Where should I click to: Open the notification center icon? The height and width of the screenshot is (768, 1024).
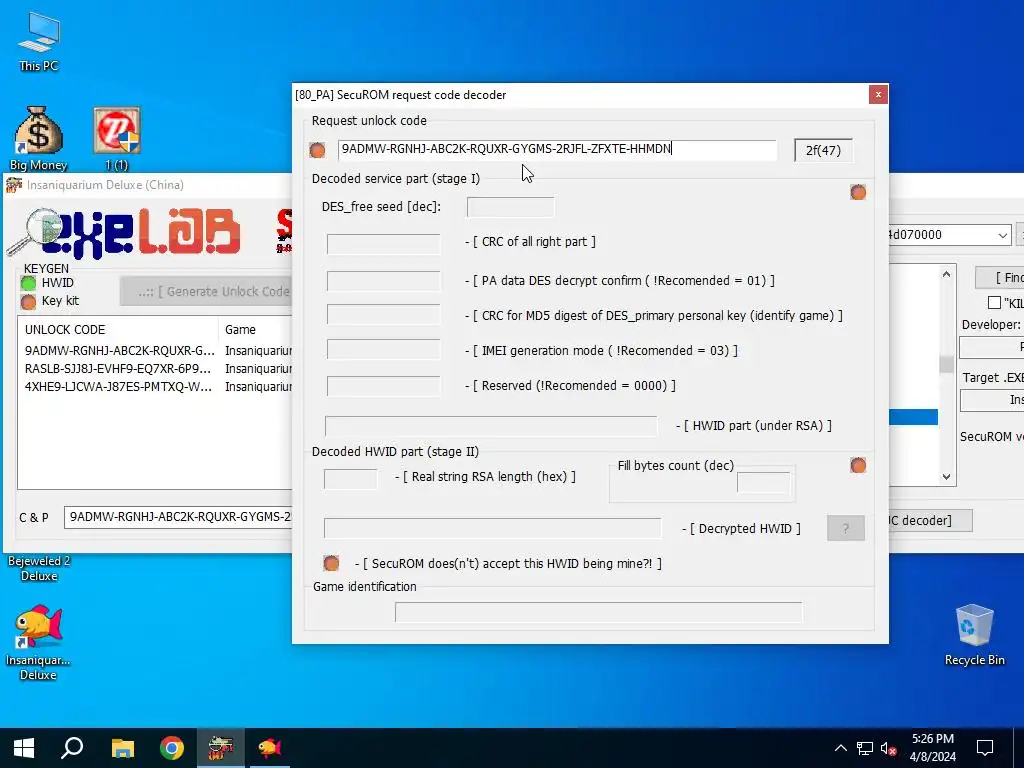(985, 748)
